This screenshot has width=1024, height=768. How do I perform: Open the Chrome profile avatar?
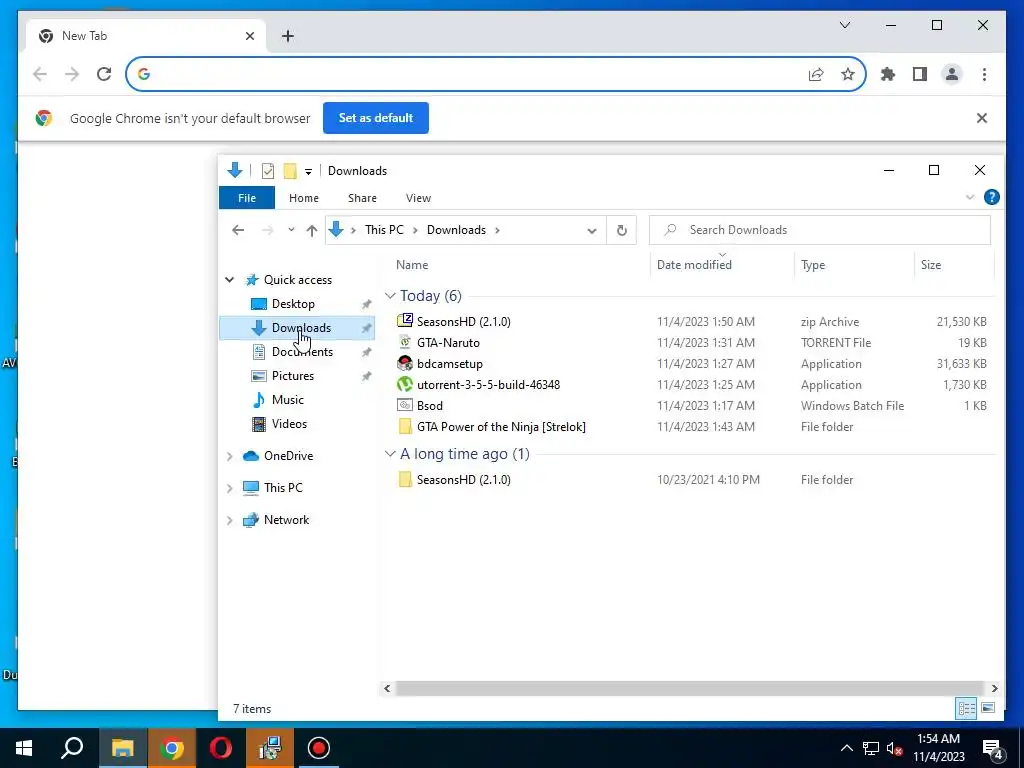click(952, 74)
